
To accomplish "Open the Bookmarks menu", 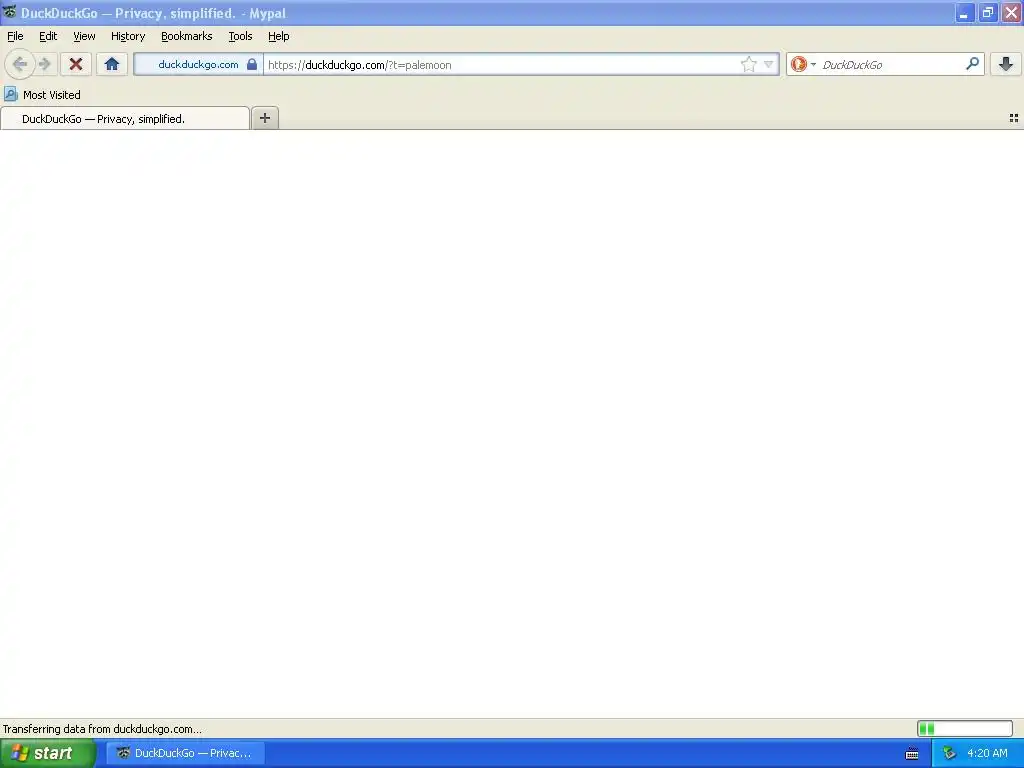I will coord(186,36).
